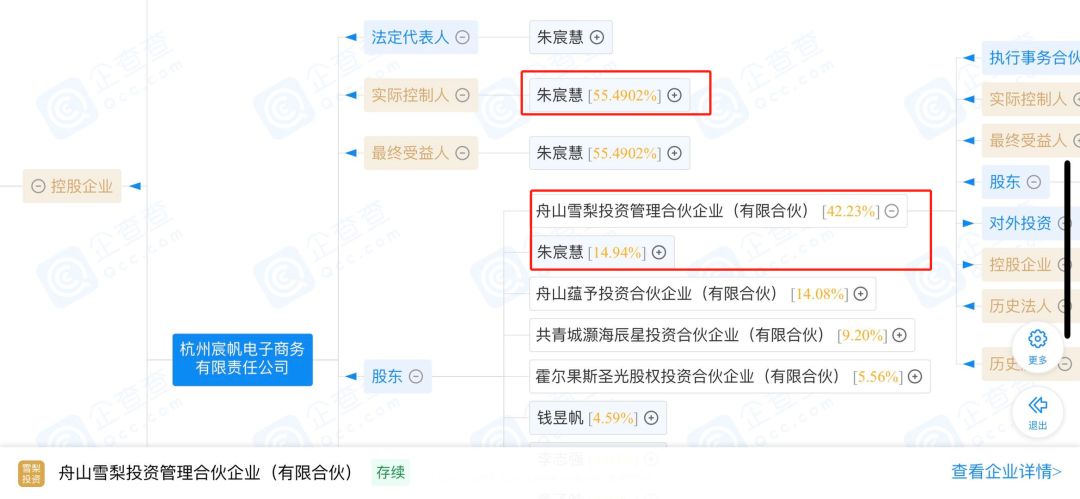This screenshot has height=499, width=1080.
Task: Select the 杭州宸帆电子商务有限责任公司 blue node
Action: [x=242, y=359]
